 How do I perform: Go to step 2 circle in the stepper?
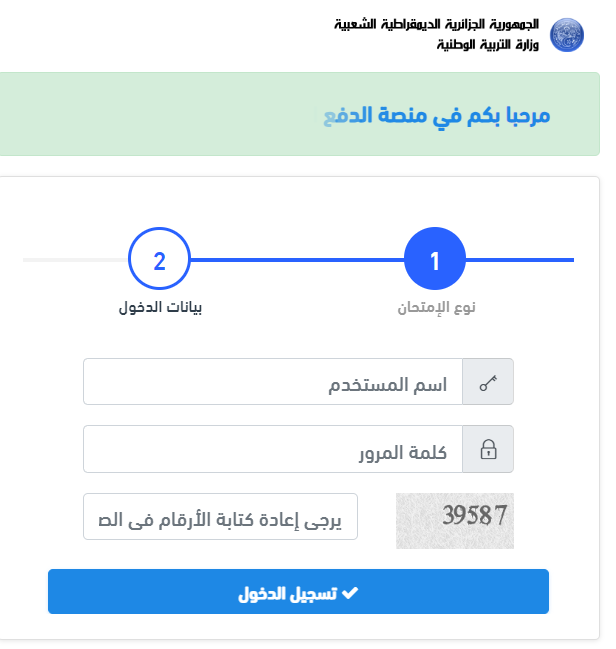(x=159, y=260)
